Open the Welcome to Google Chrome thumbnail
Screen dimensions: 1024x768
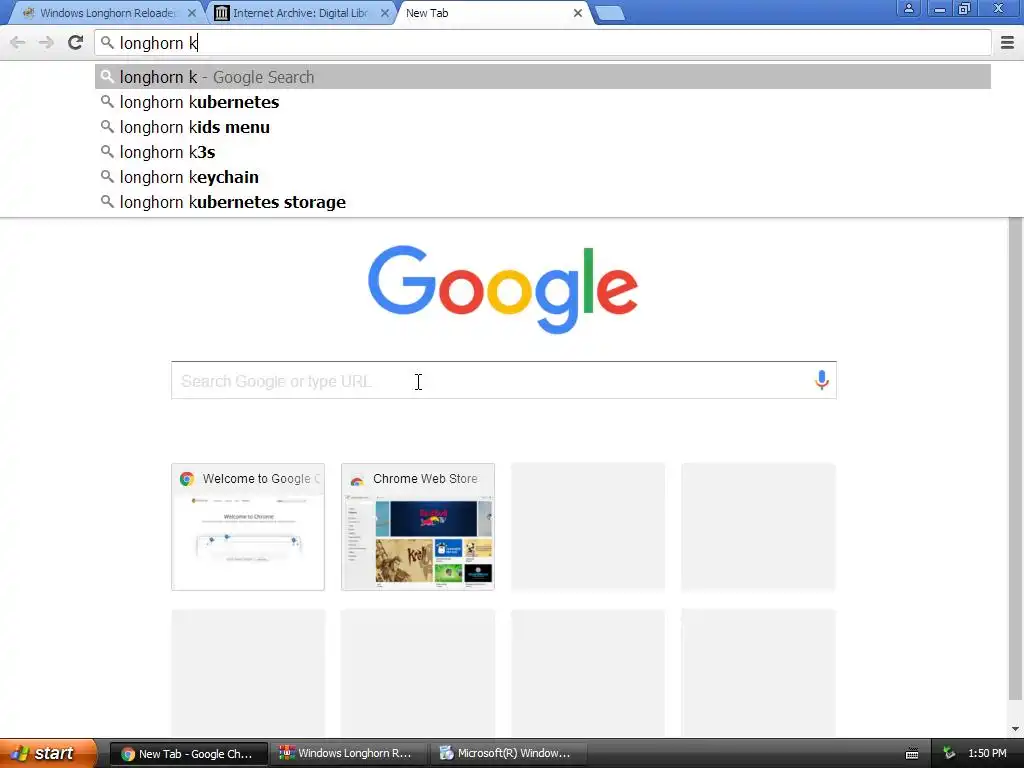tap(248, 527)
